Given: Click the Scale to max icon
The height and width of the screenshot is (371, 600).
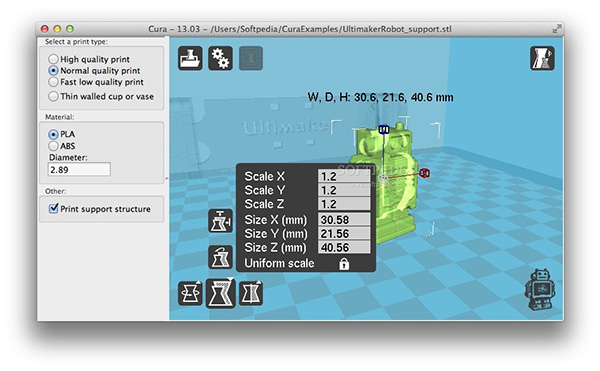Looking at the screenshot, I should [220, 221].
